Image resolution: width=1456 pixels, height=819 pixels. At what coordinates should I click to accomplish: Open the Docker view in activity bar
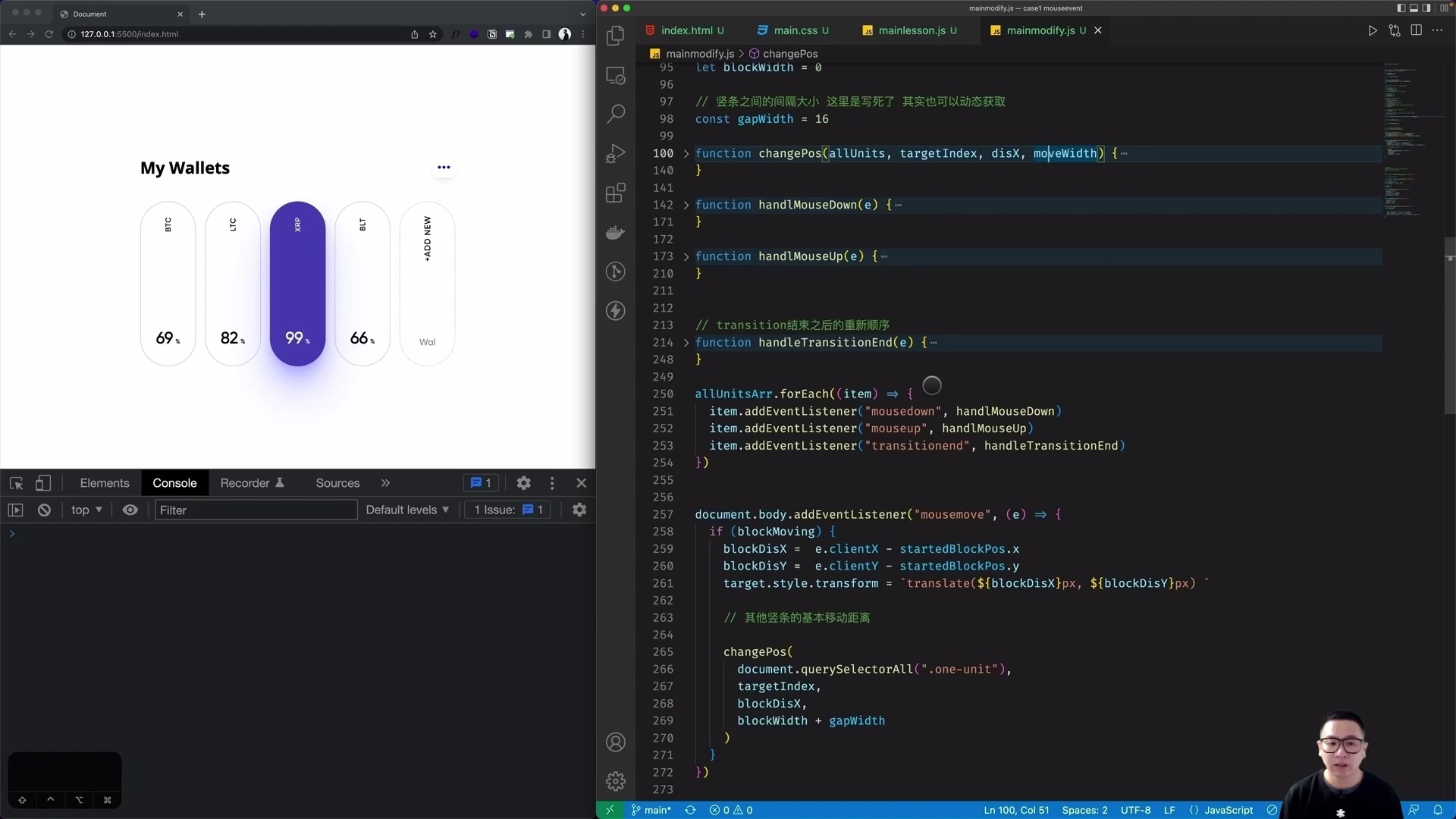pyautogui.click(x=616, y=232)
